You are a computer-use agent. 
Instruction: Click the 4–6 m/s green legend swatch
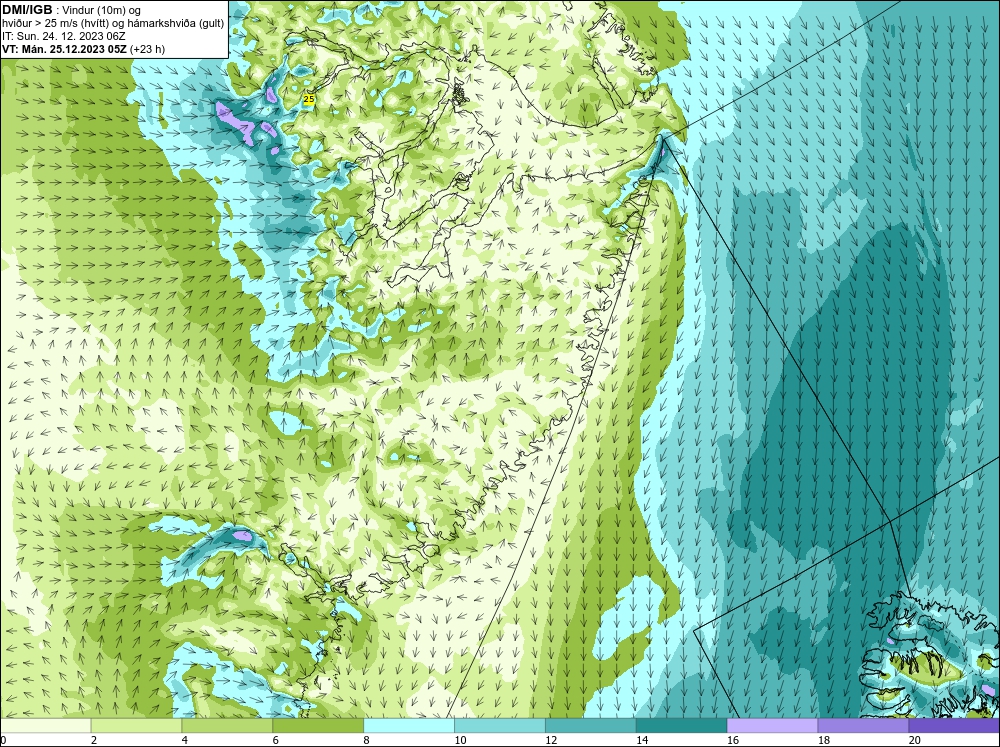[227, 726]
